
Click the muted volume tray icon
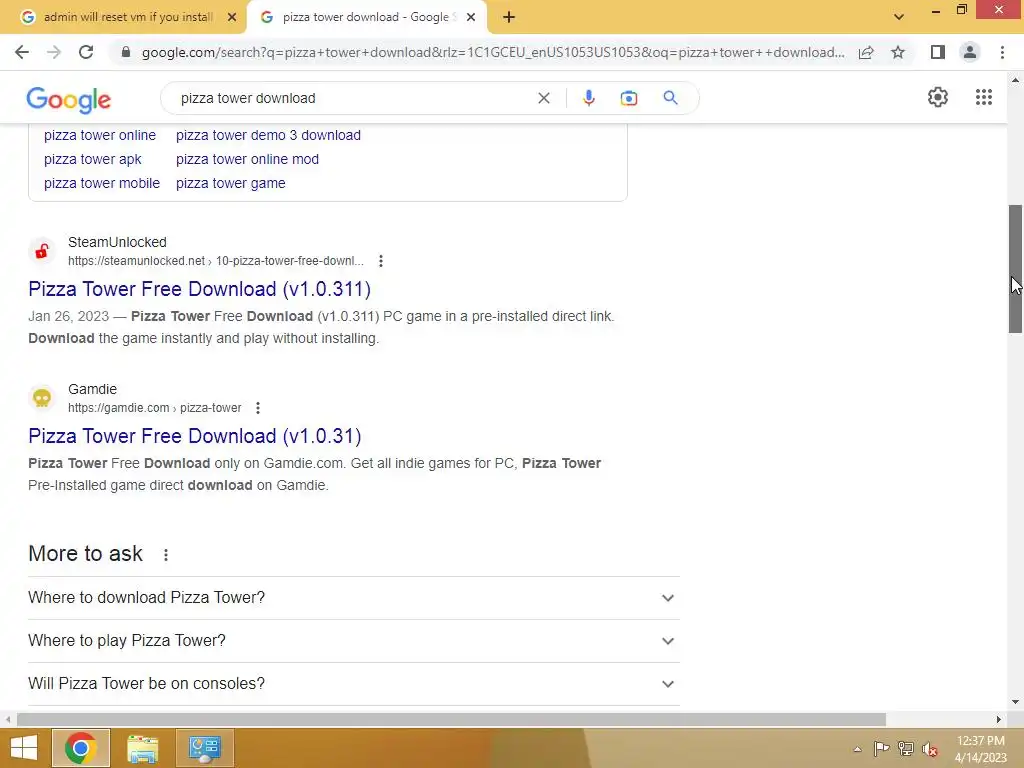(x=930, y=749)
